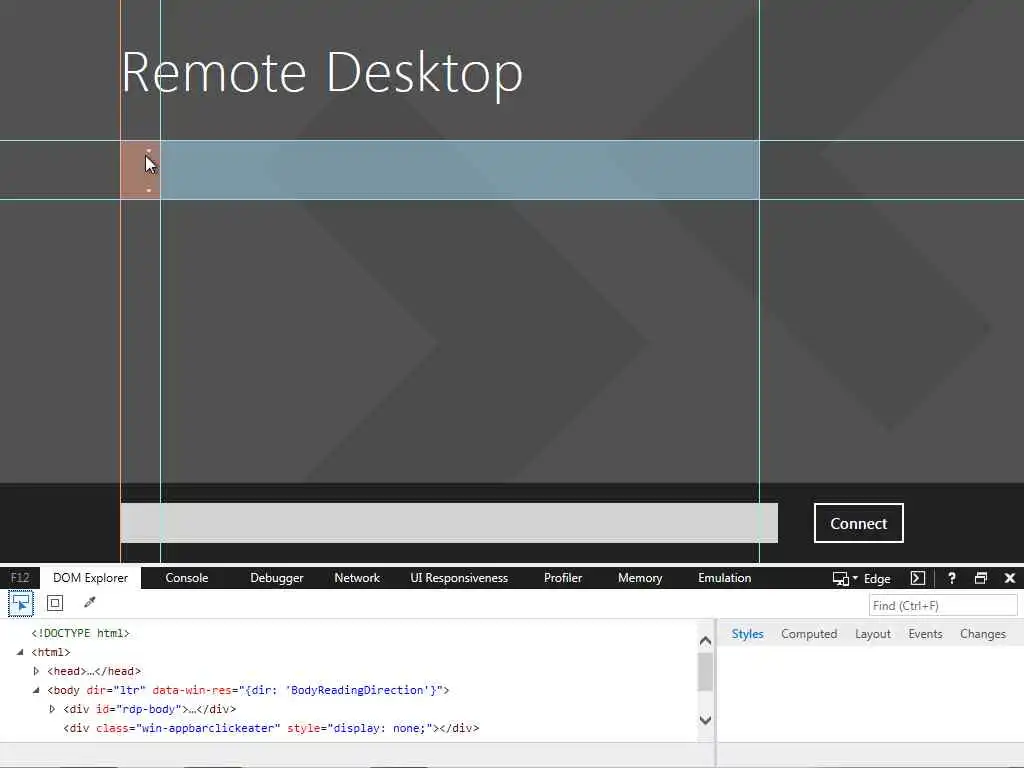
Task: Open the browser profile monitor icon dropdown
Action: click(x=844, y=579)
